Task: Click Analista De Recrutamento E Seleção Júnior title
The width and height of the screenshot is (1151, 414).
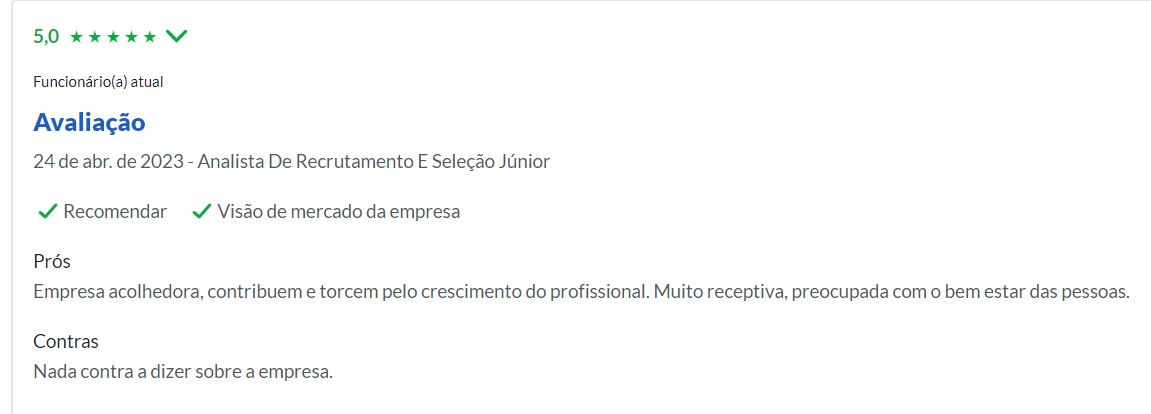Action: 374,161
